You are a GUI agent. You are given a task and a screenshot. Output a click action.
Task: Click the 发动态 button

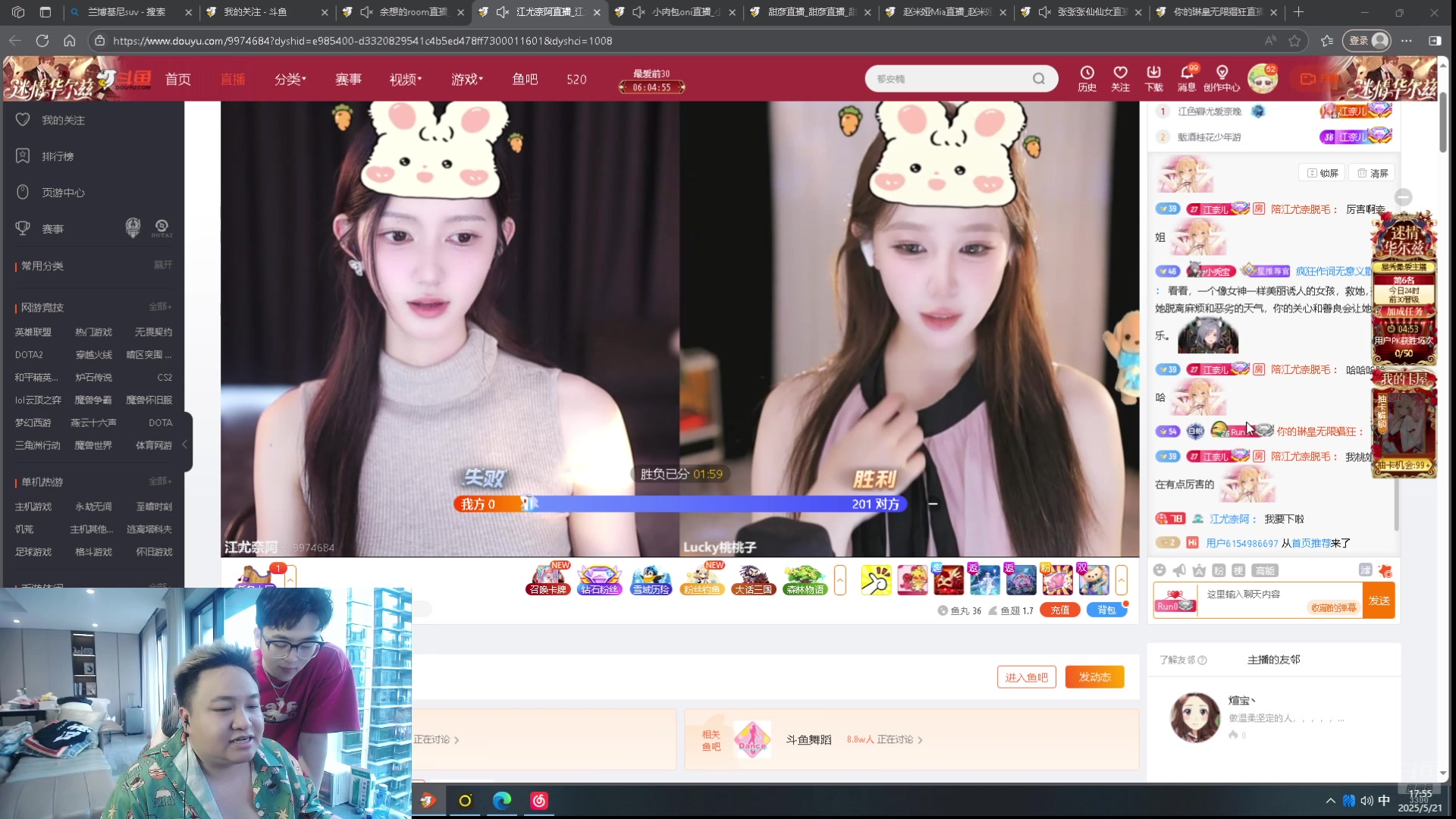[x=1094, y=677]
